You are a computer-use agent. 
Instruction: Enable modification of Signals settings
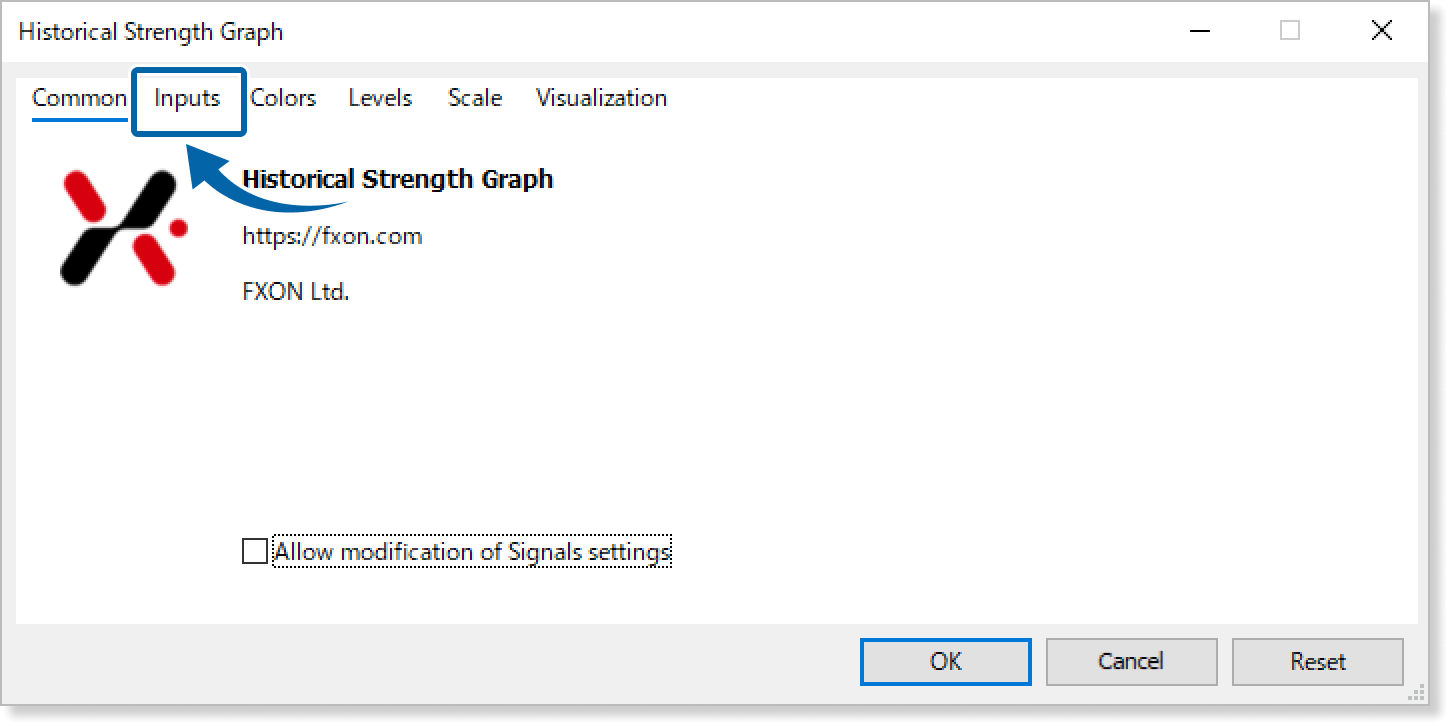tap(254, 551)
